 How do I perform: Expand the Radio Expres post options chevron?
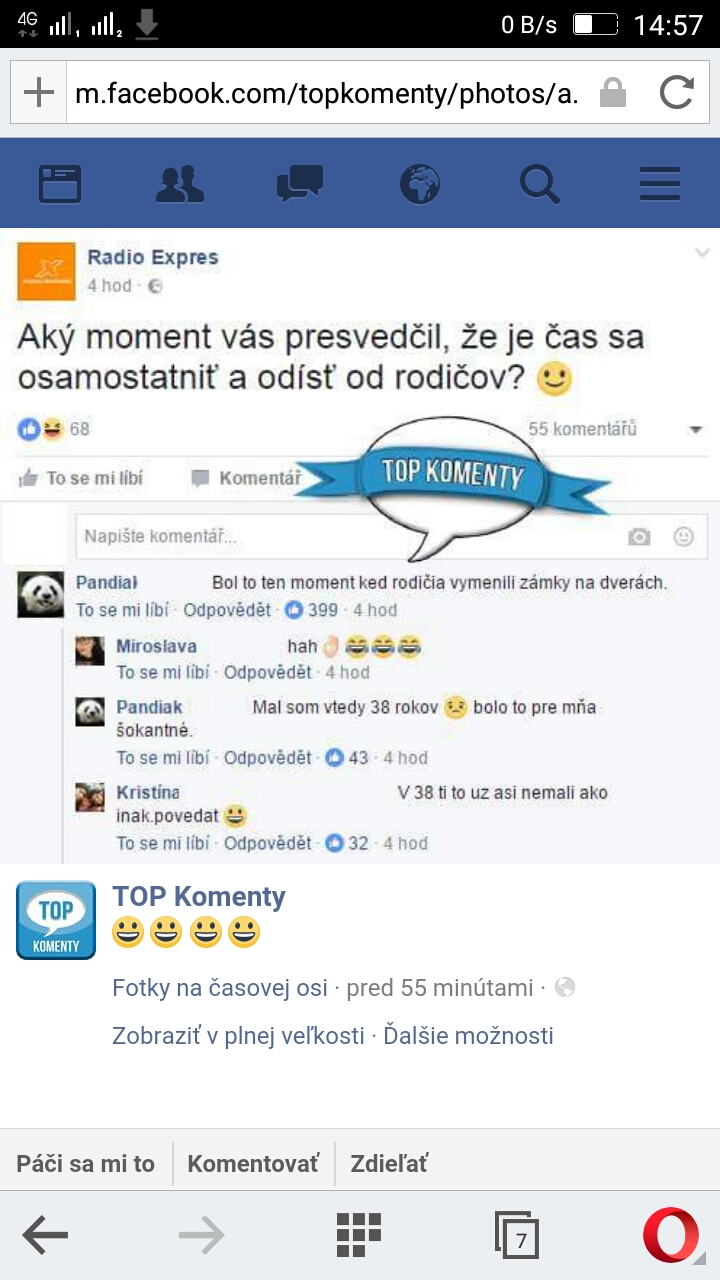pos(702,254)
